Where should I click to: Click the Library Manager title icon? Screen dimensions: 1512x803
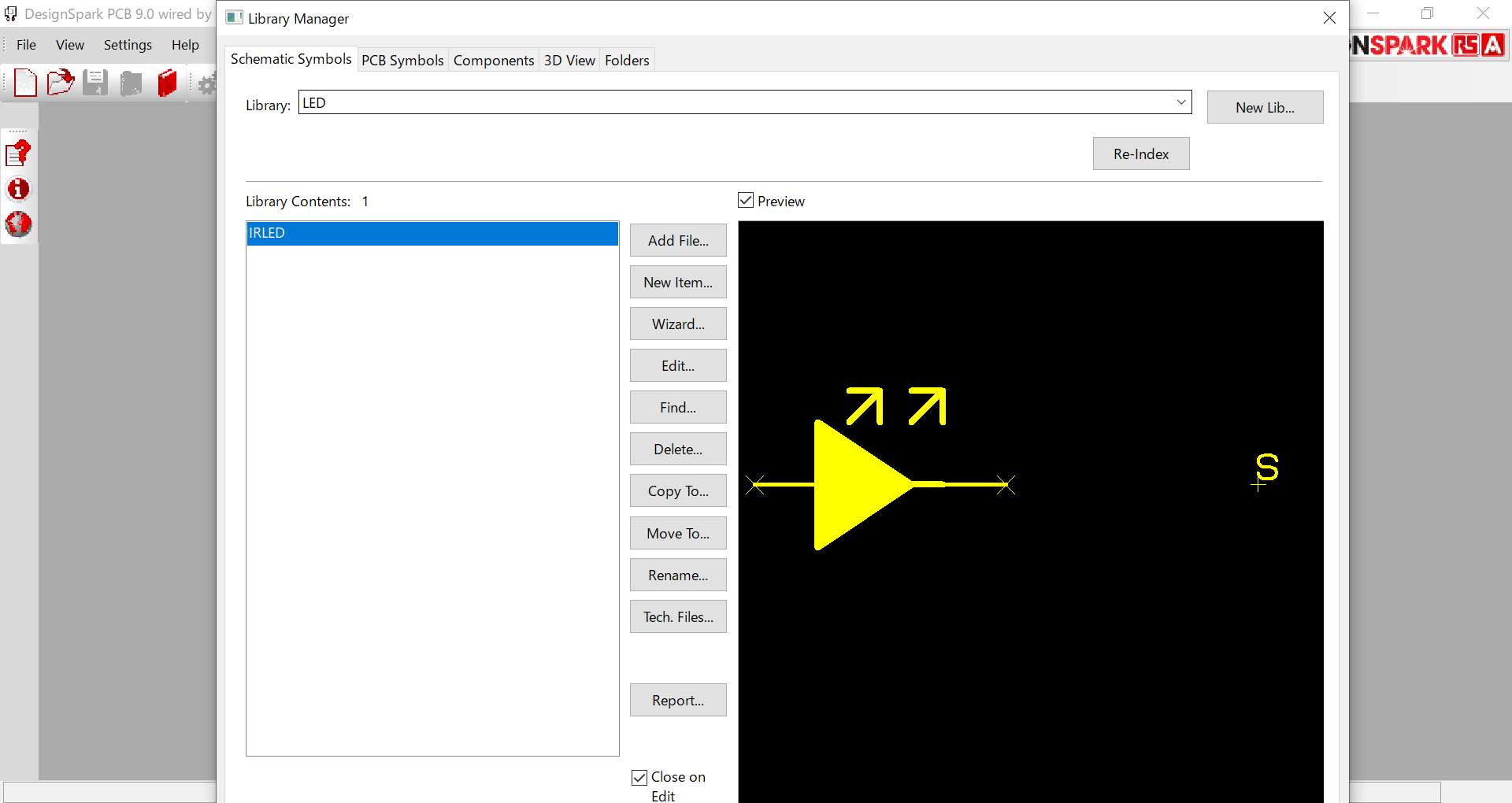234,17
